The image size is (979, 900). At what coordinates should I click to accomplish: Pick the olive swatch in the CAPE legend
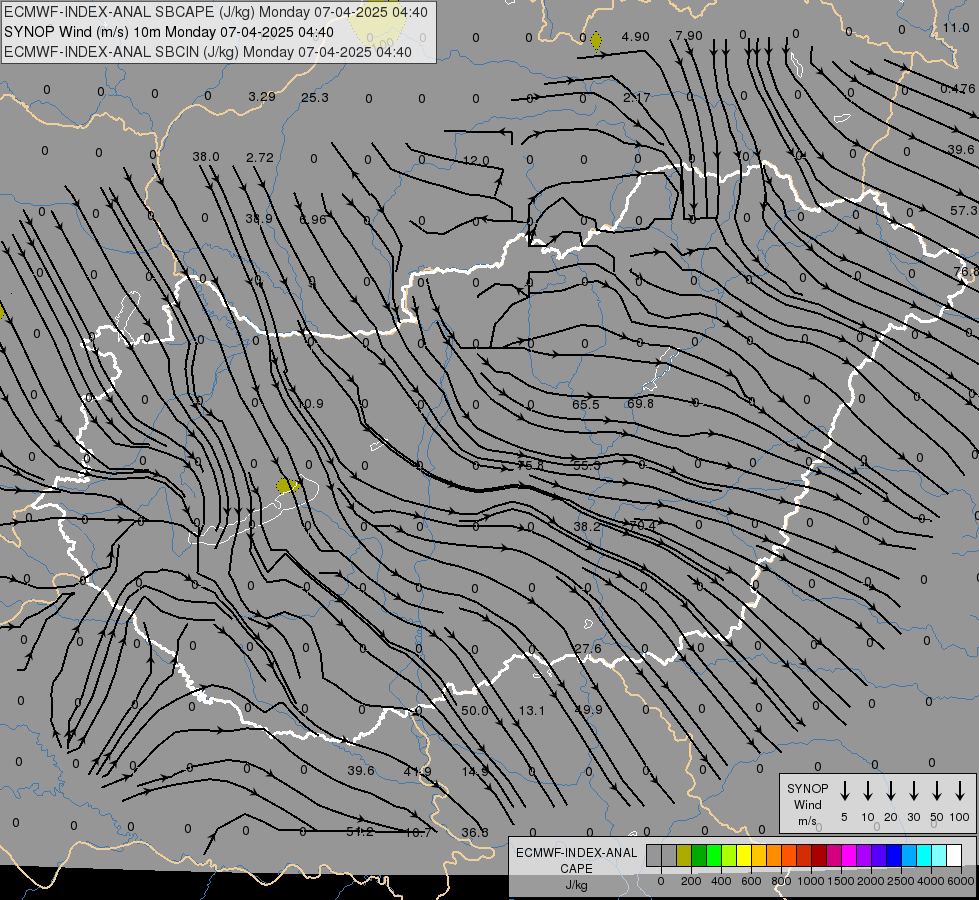[684, 856]
